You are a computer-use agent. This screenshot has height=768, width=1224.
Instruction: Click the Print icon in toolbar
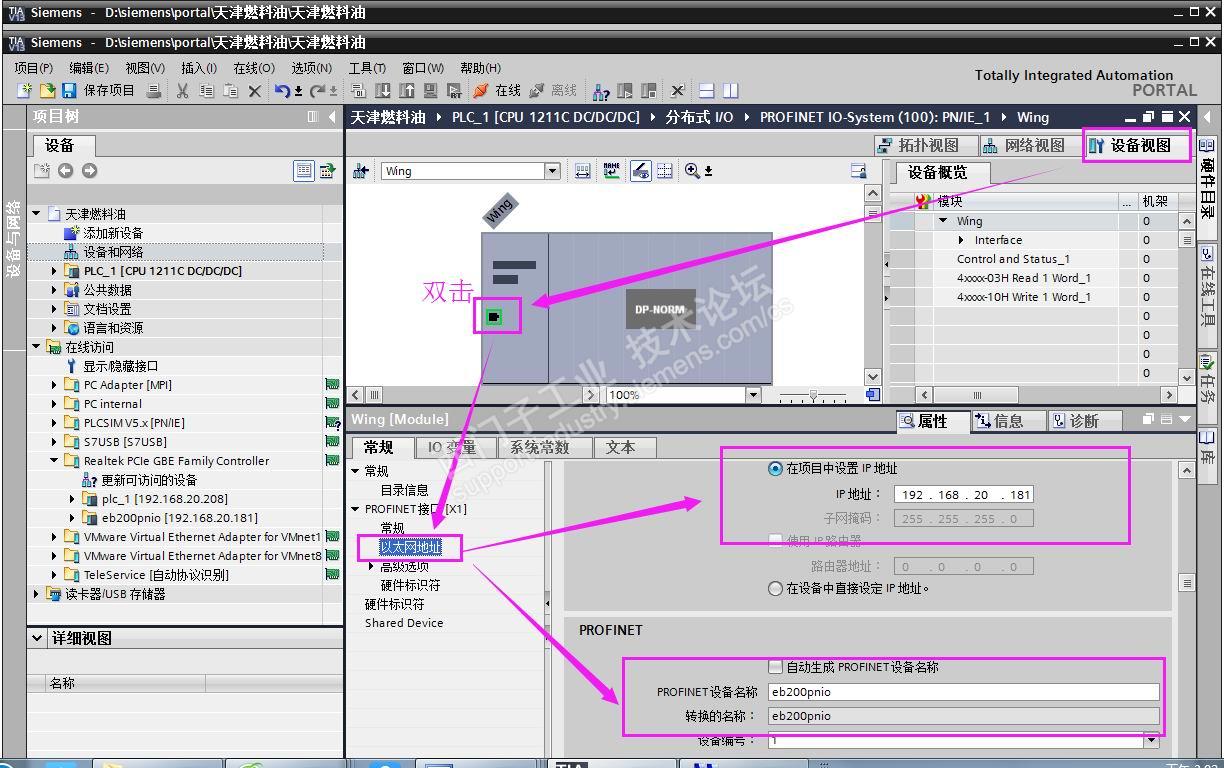[x=154, y=91]
